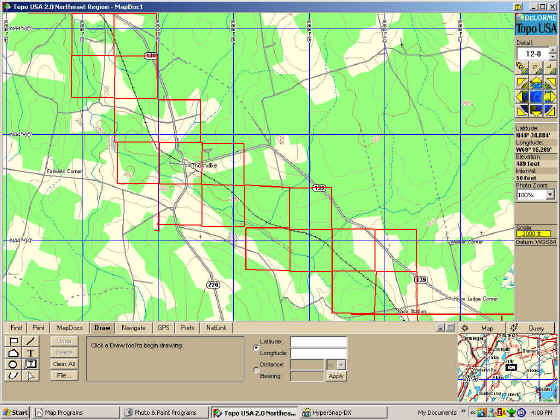The height and width of the screenshot is (420, 560).
Task: Click the third icon below Detail box
Action: 549,68
